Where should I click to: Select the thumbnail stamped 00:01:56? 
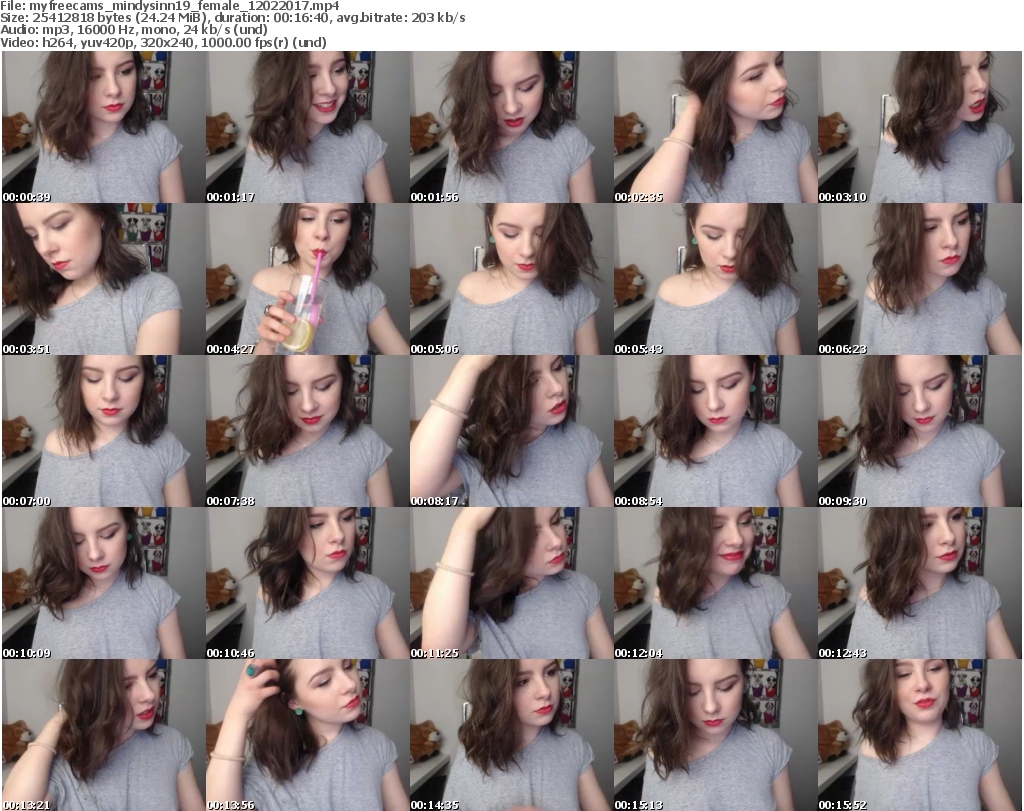[511, 127]
